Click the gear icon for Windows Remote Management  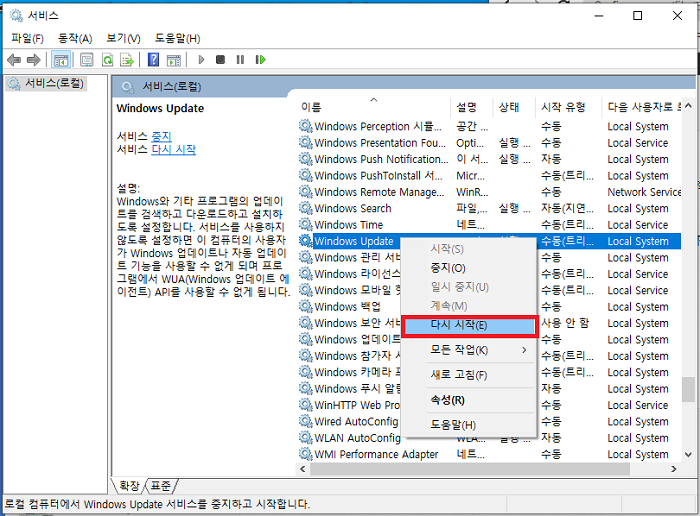click(305, 192)
